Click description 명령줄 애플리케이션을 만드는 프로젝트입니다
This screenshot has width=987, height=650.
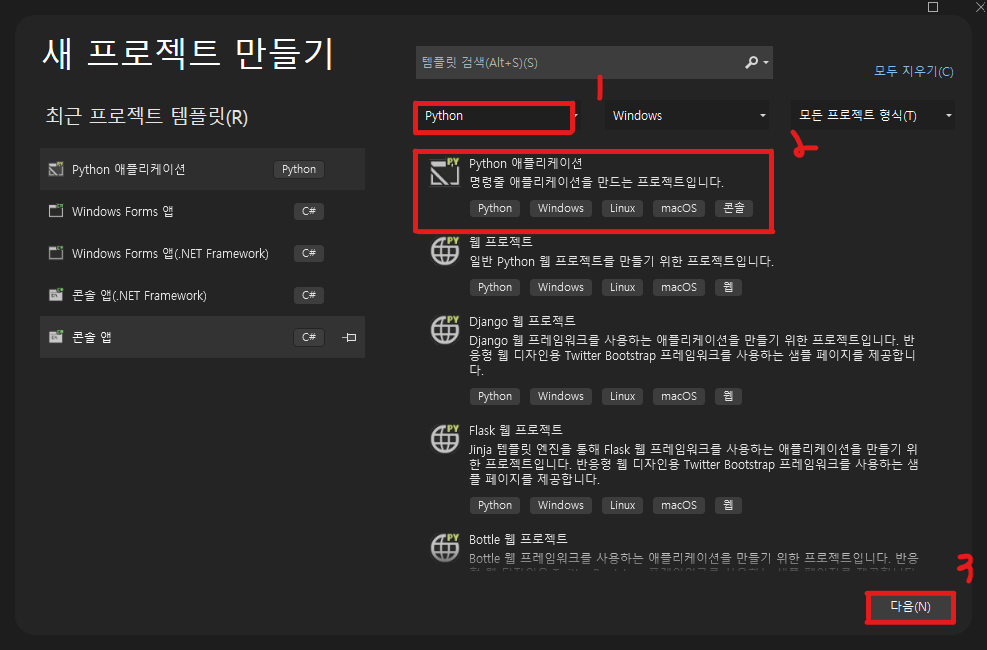pyautogui.click(x=597, y=182)
